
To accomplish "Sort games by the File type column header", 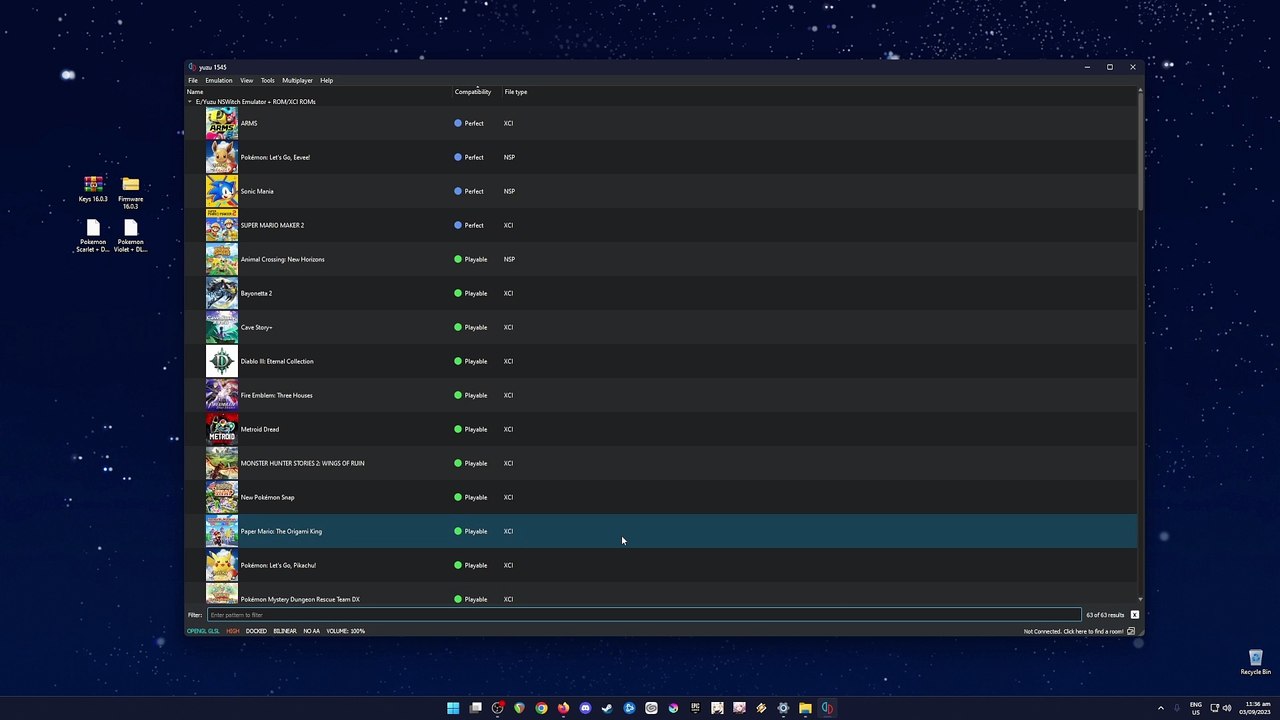I will (x=516, y=92).
